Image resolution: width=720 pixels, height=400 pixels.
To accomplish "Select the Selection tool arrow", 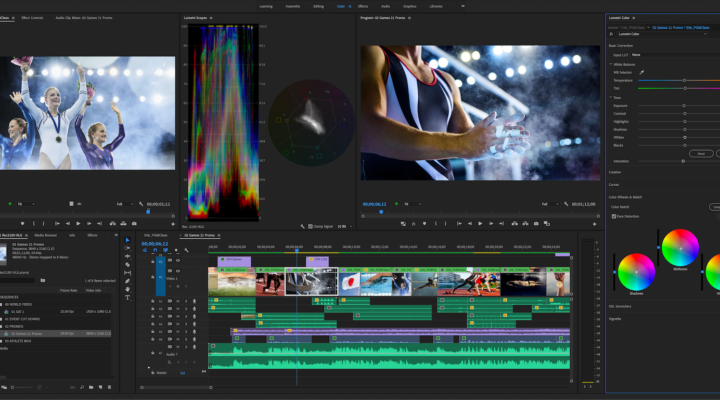I will (128, 240).
